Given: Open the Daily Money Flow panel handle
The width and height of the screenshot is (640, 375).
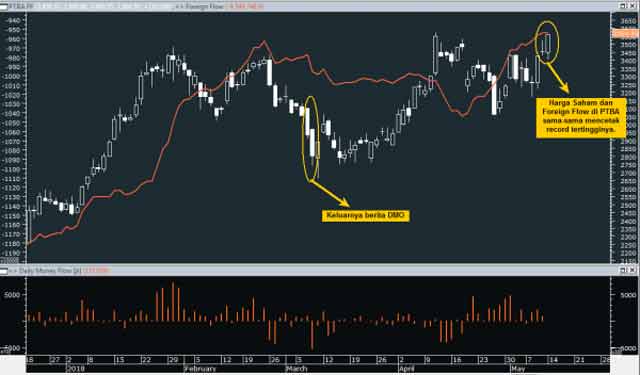Looking at the screenshot, I should tap(4, 271).
